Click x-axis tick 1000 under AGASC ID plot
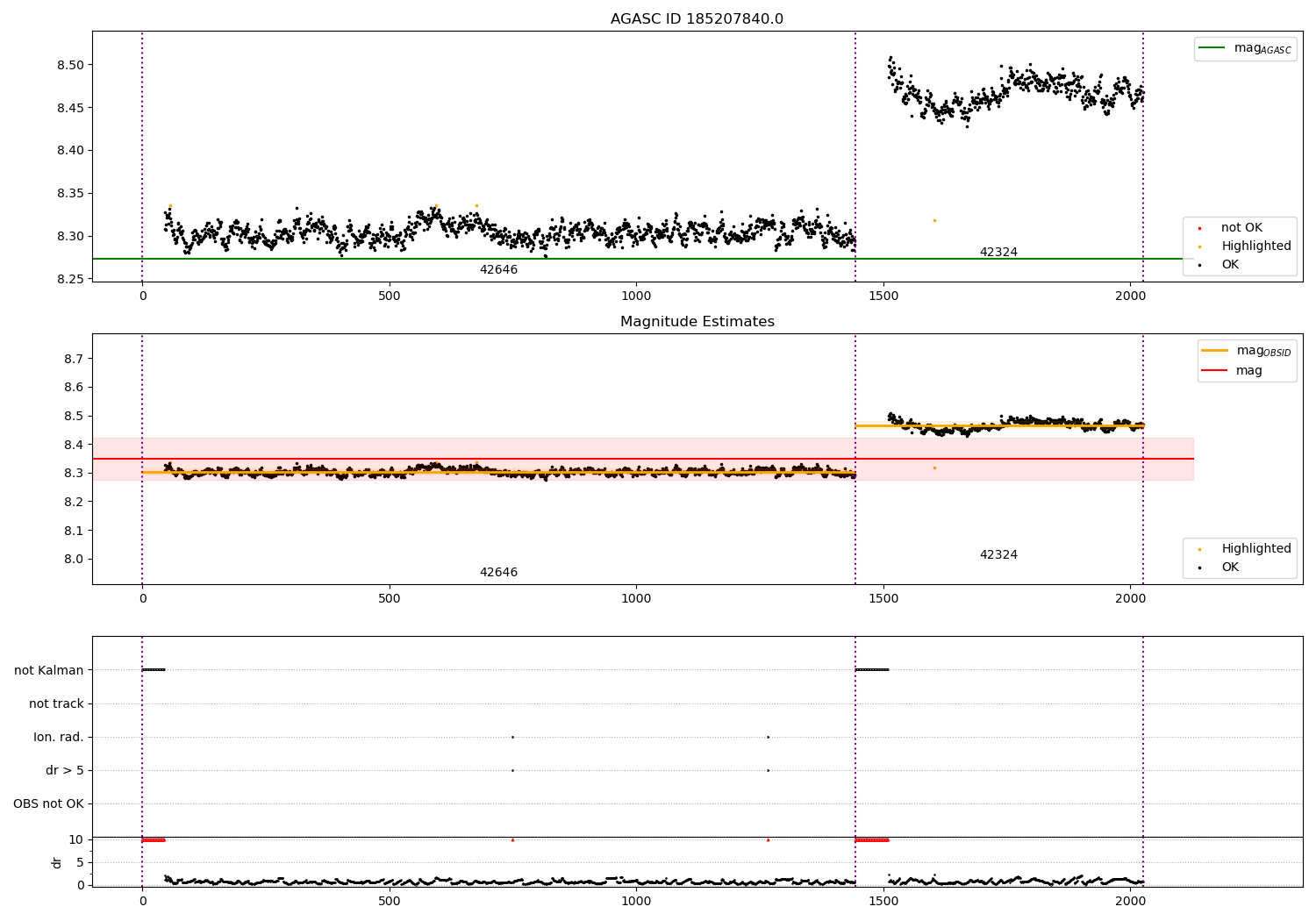The height and width of the screenshot is (921, 1316). [x=636, y=296]
